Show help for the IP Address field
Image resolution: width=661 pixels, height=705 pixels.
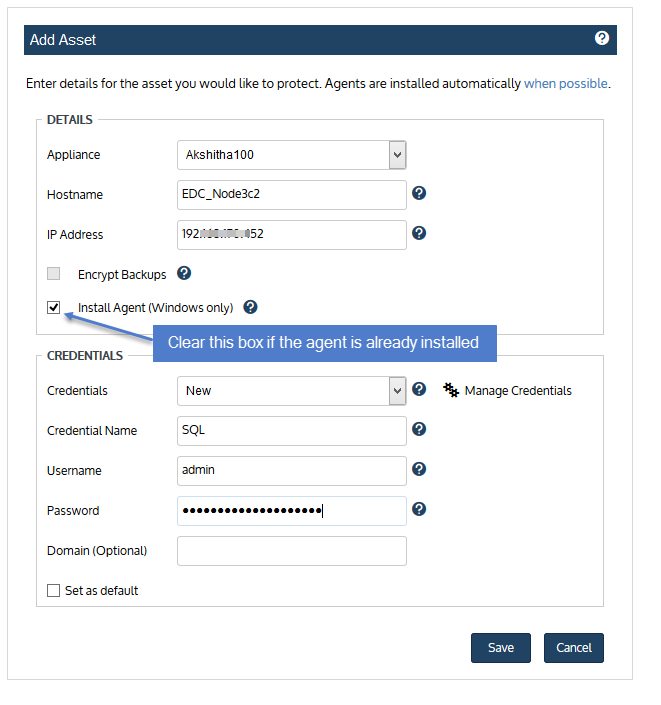pos(419,233)
